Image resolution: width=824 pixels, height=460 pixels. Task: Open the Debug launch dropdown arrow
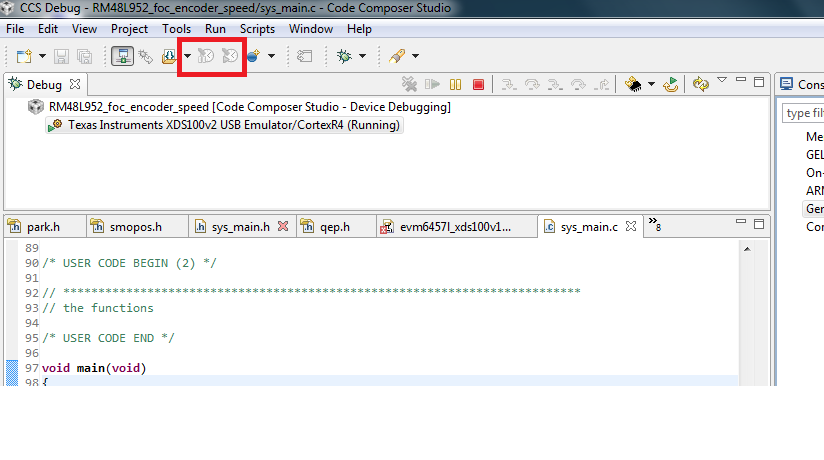(362, 56)
